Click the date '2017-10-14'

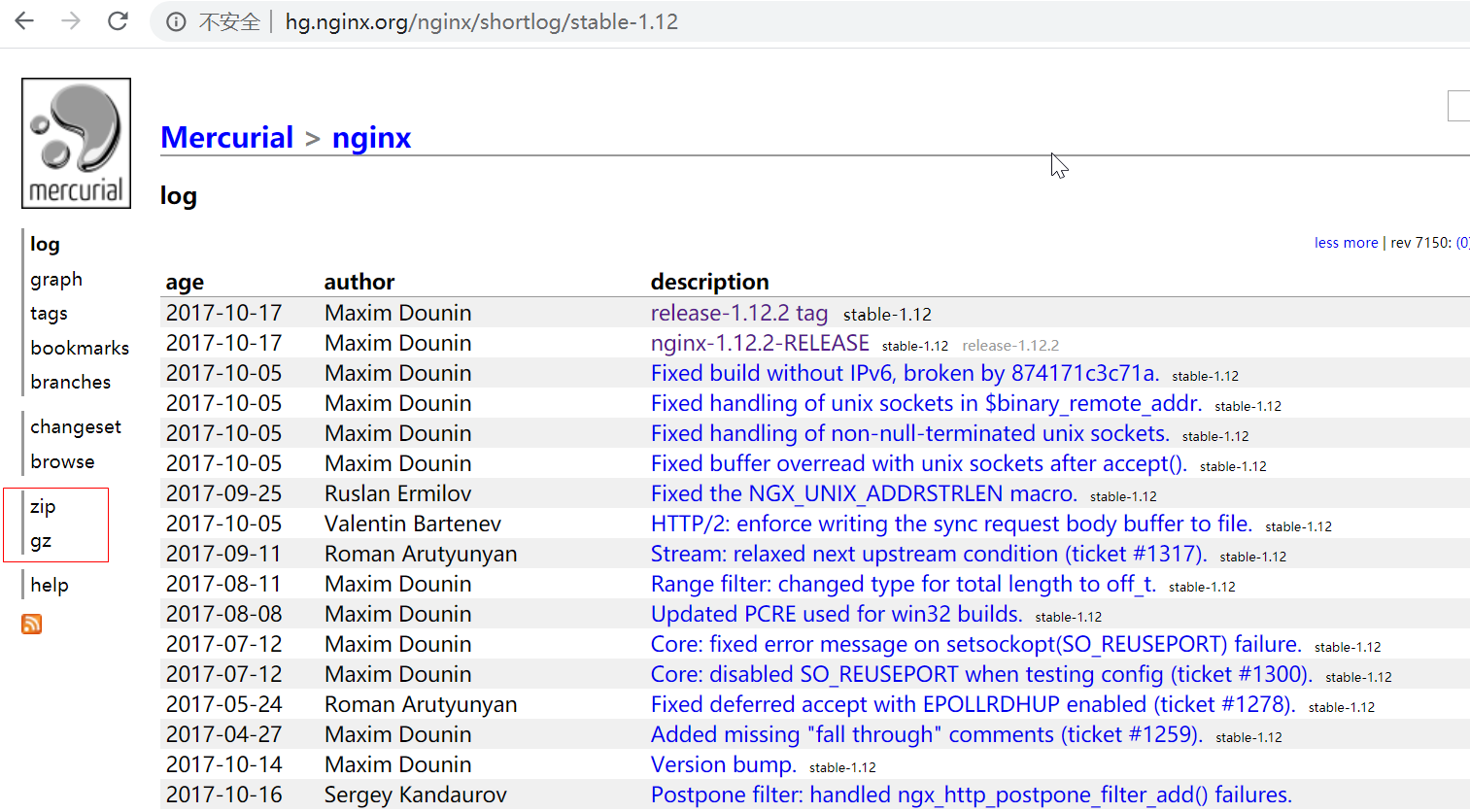point(224,764)
